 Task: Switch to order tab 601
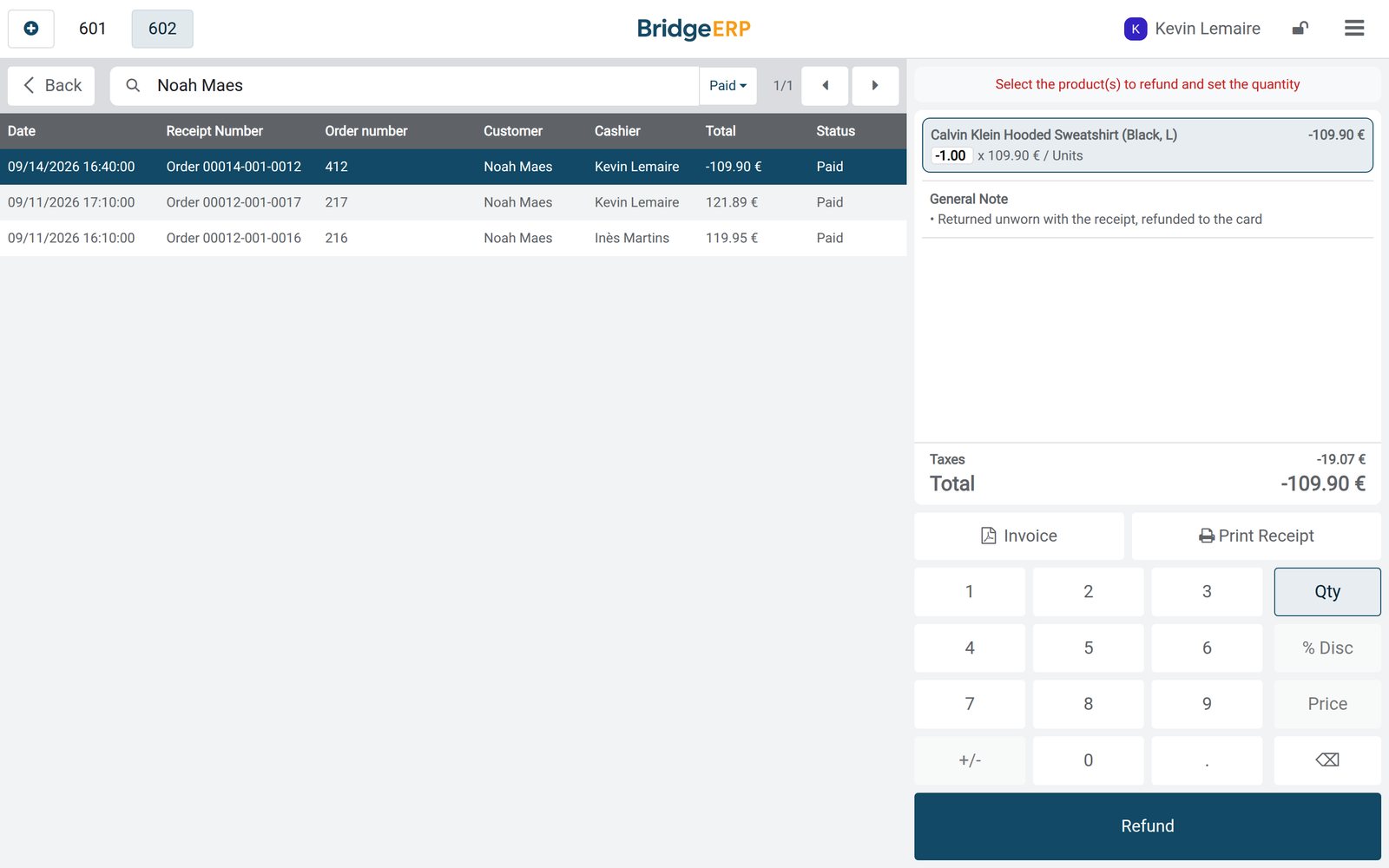92,29
